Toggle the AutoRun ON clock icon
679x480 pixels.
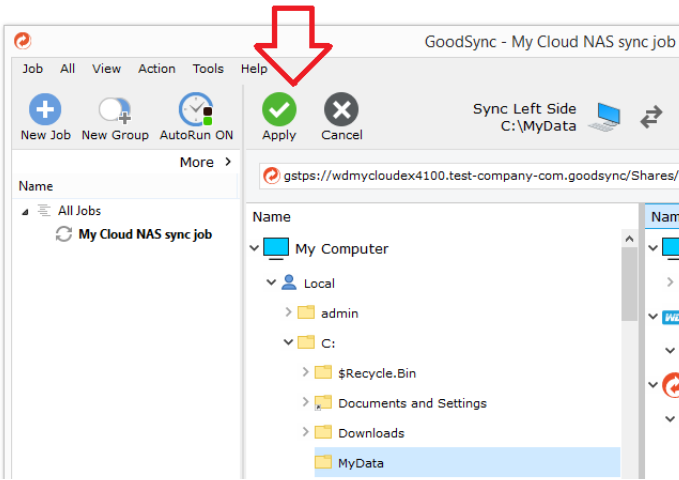[x=196, y=110]
